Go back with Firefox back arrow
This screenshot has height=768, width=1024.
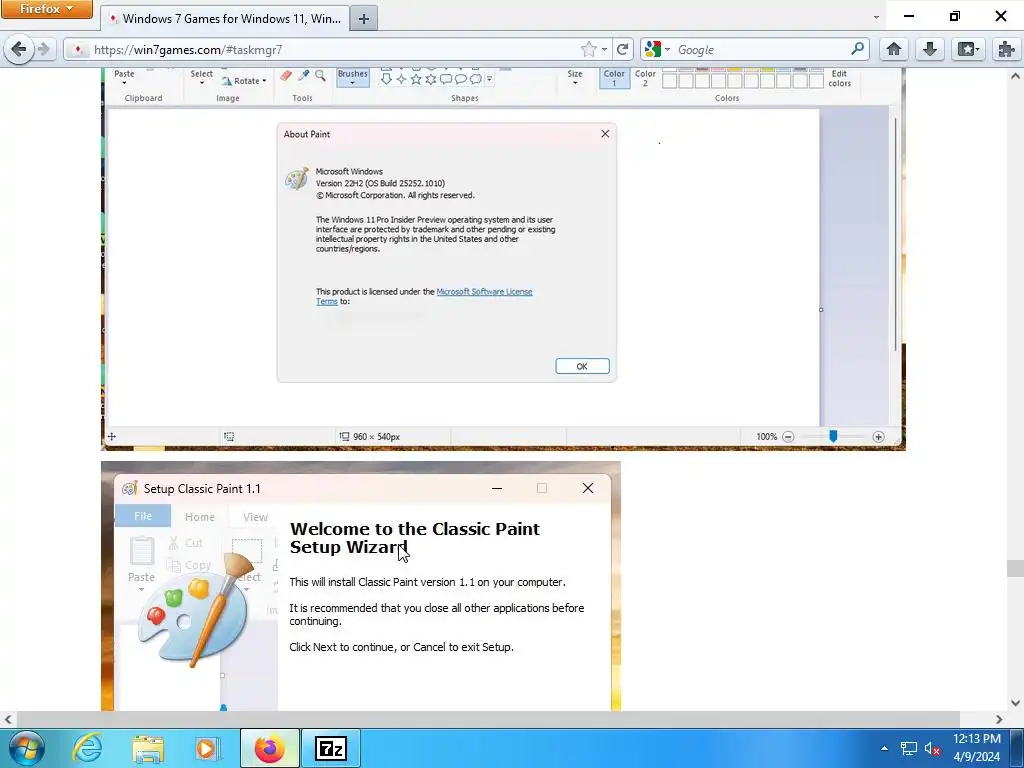click(x=19, y=49)
